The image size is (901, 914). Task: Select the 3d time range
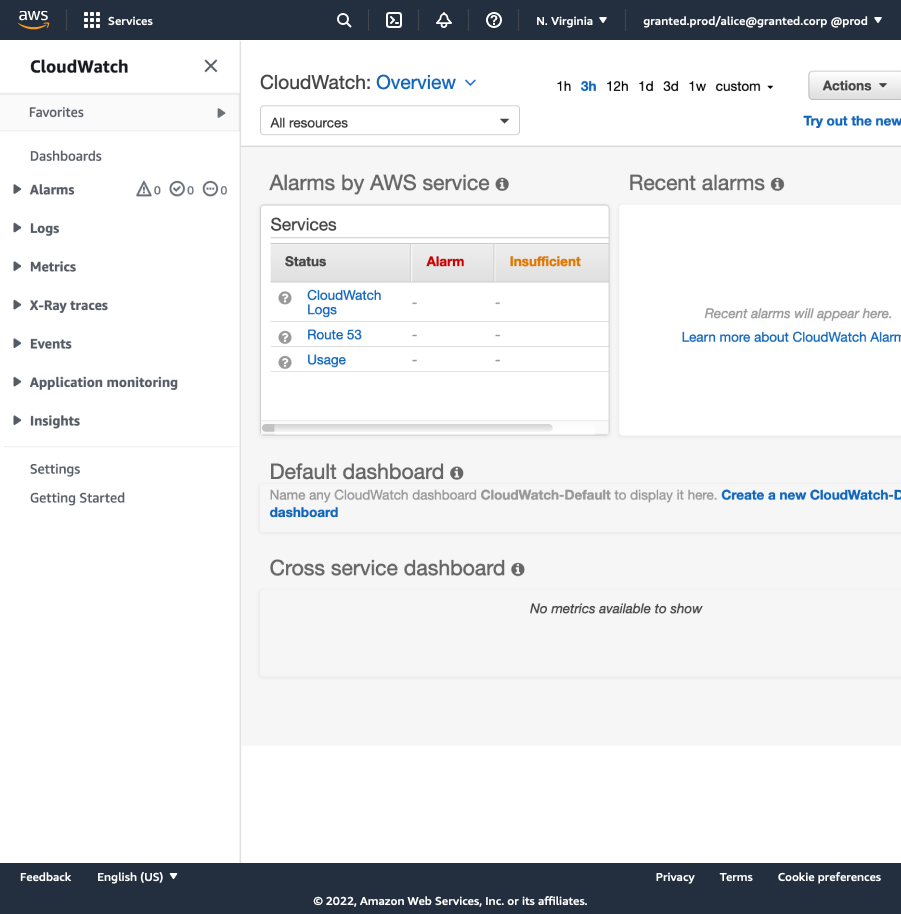click(x=671, y=86)
